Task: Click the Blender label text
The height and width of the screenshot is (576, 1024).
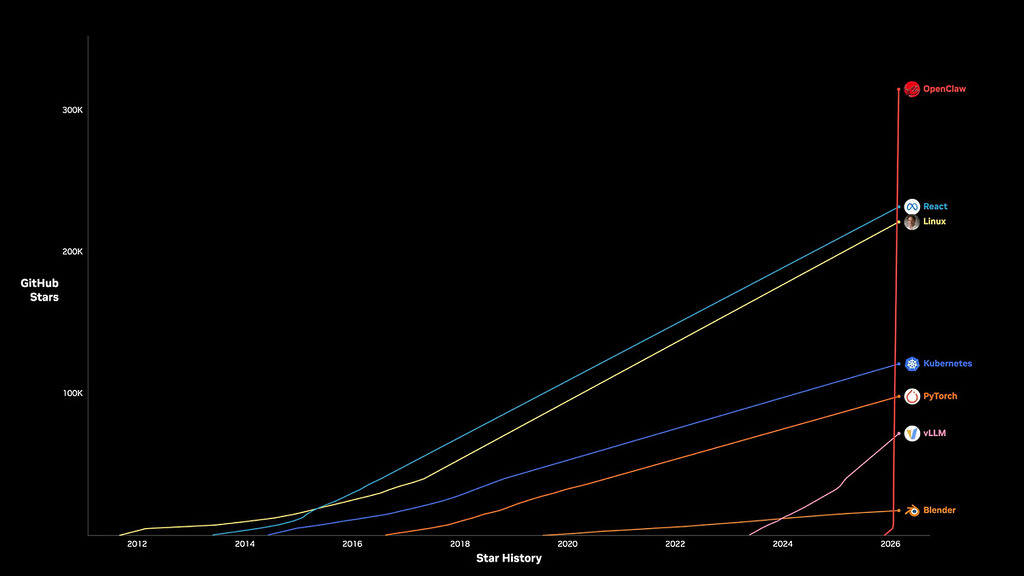Action: pyautogui.click(x=939, y=511)
